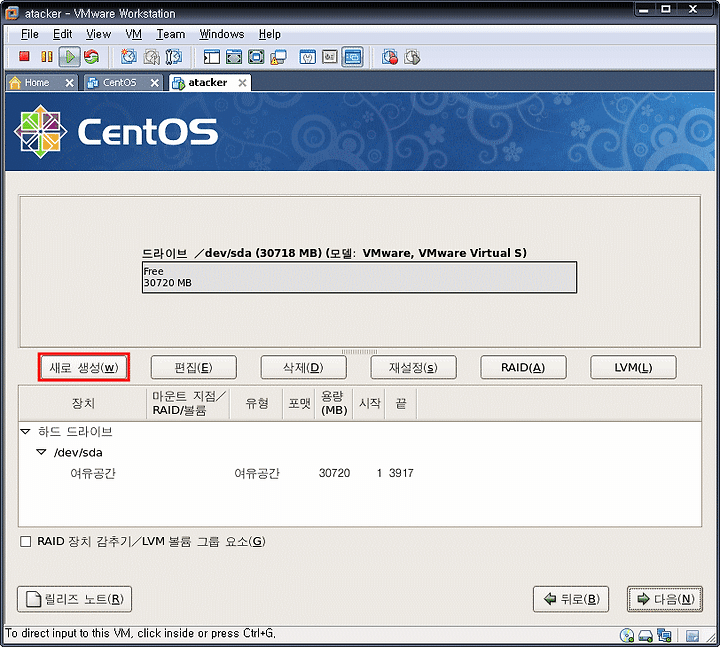
Task: Open the Edit menu
Action: [x=62, y=34]
